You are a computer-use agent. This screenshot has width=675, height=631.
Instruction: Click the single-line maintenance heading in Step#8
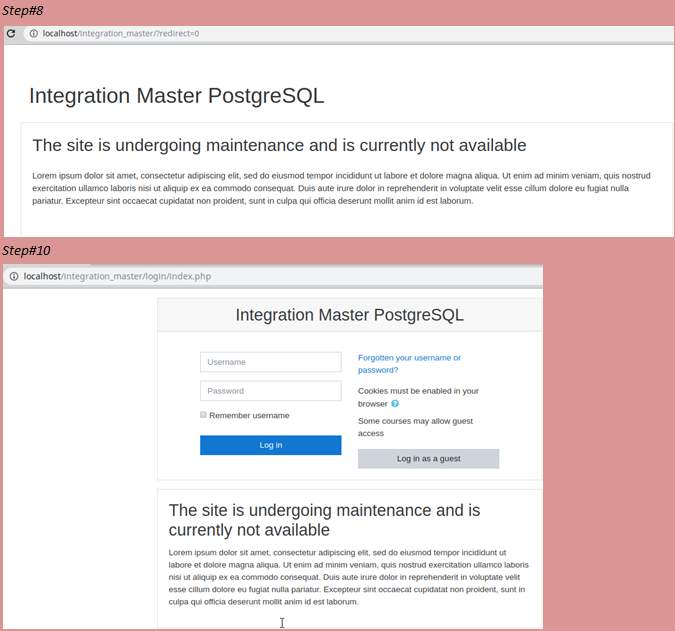coord(279,145)
